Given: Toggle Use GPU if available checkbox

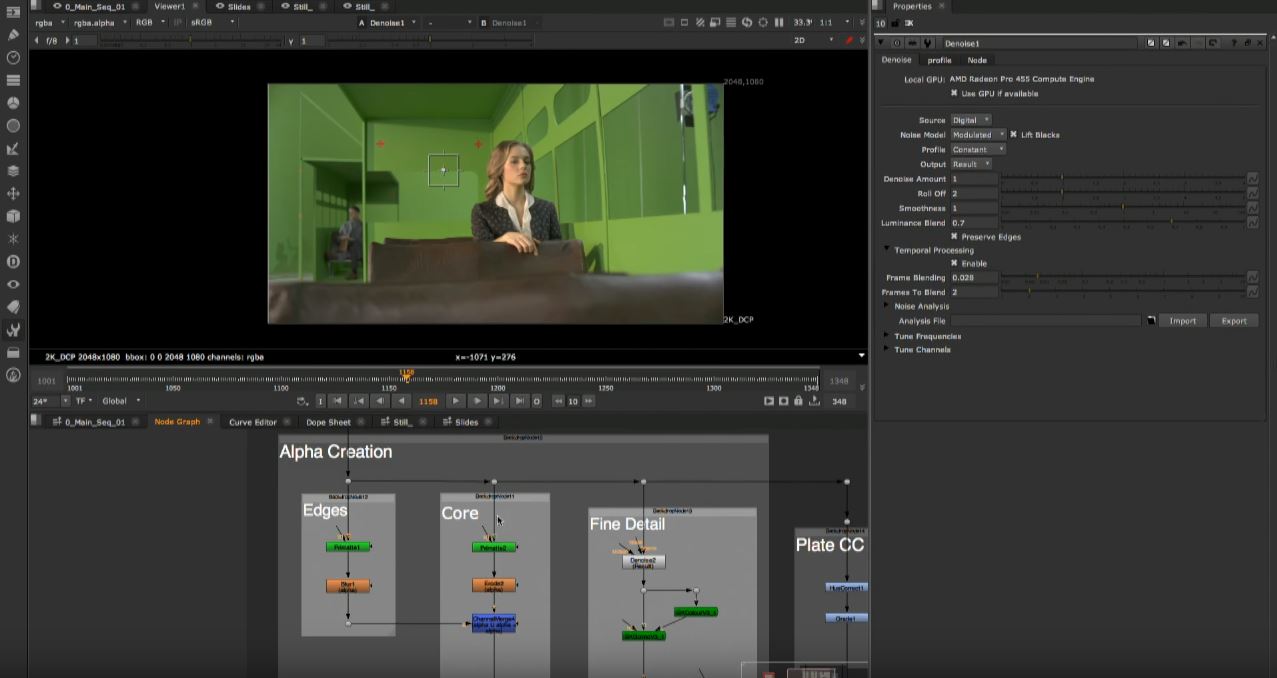Looking at the screenshot, I should (x=954, y=93).
